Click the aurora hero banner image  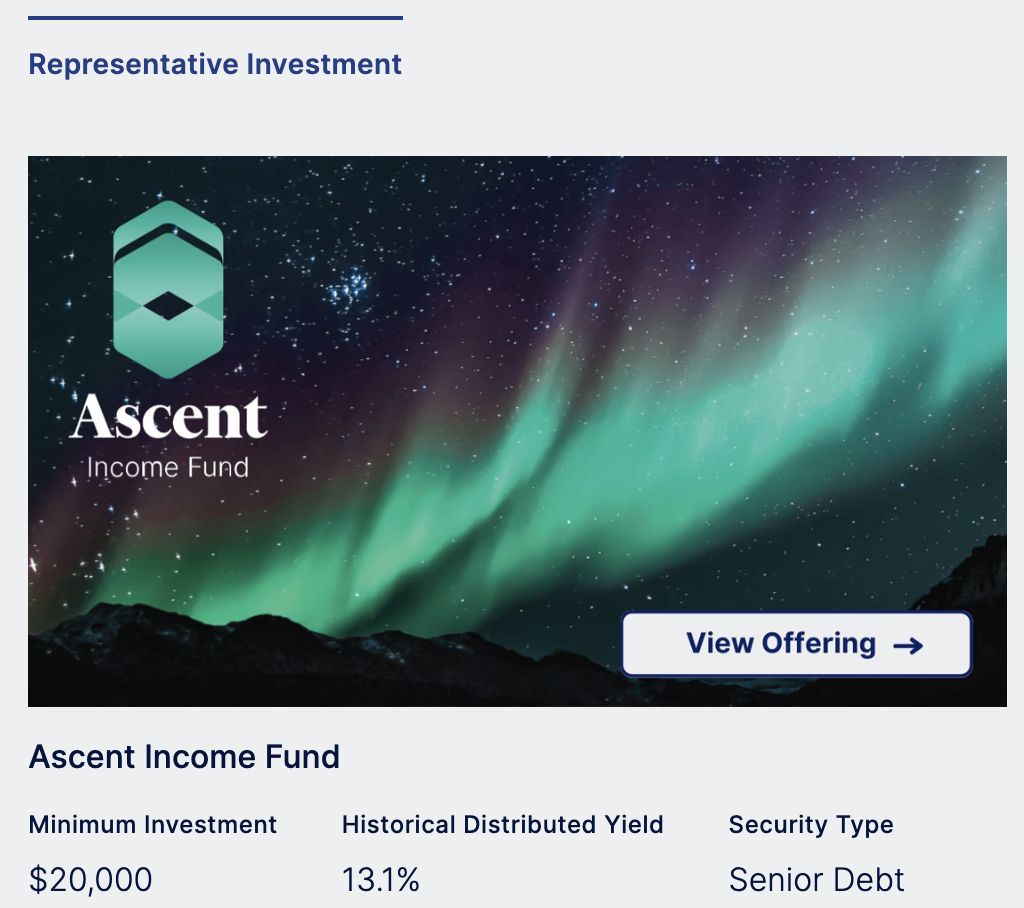pyautogui.click(x=600, y=350)
